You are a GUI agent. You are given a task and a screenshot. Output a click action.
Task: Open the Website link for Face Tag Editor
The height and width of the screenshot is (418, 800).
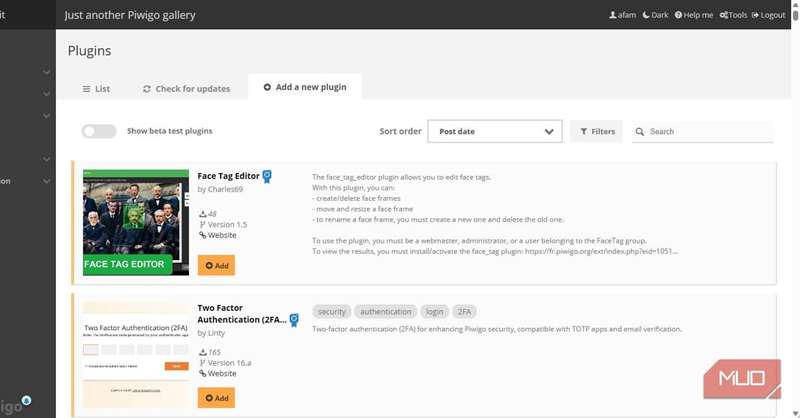pos(221,235)
